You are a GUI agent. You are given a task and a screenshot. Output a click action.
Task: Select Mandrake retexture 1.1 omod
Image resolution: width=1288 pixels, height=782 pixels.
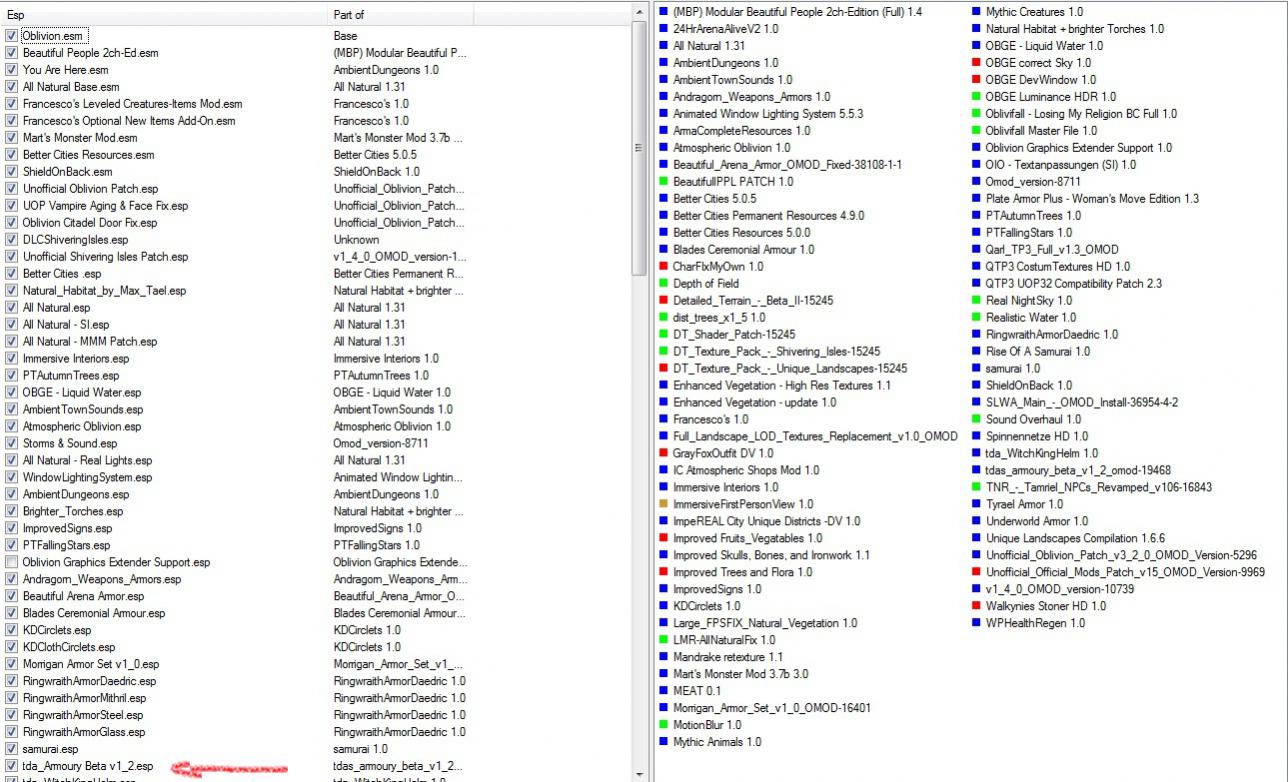(728, 657)
